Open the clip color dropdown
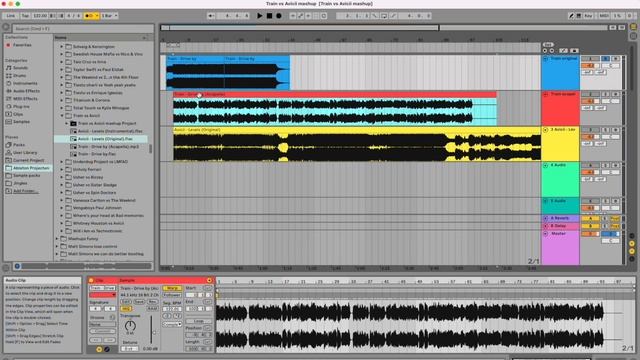640x360 pixels. (102, 295)
